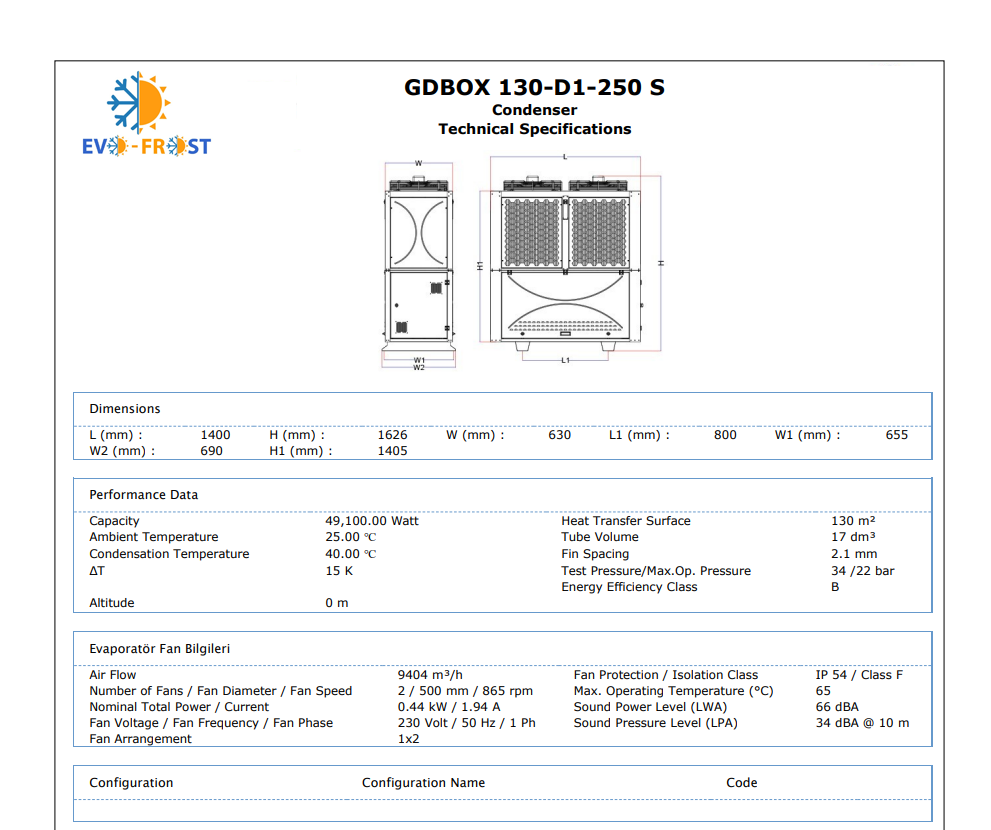Select the fan arrangement value "1x2"
Viewport: 991px width, 830px height.
point(408,739)
